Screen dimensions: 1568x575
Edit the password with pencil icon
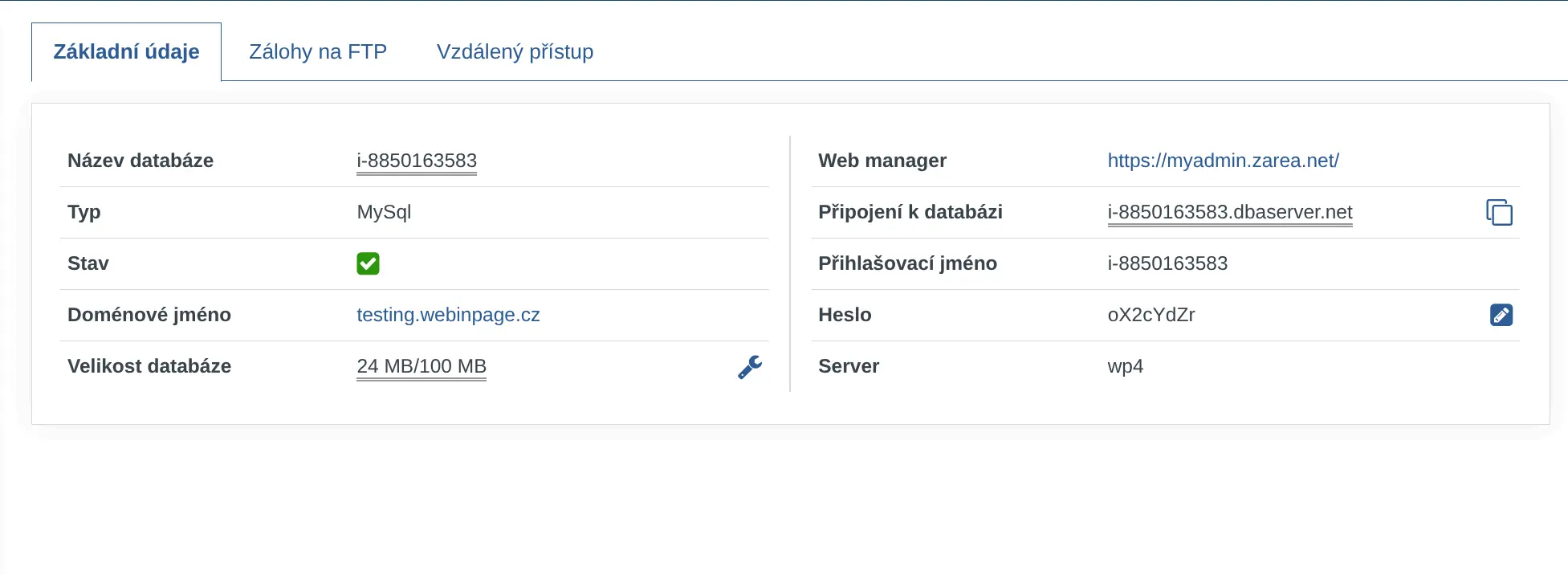point(1501,315)
